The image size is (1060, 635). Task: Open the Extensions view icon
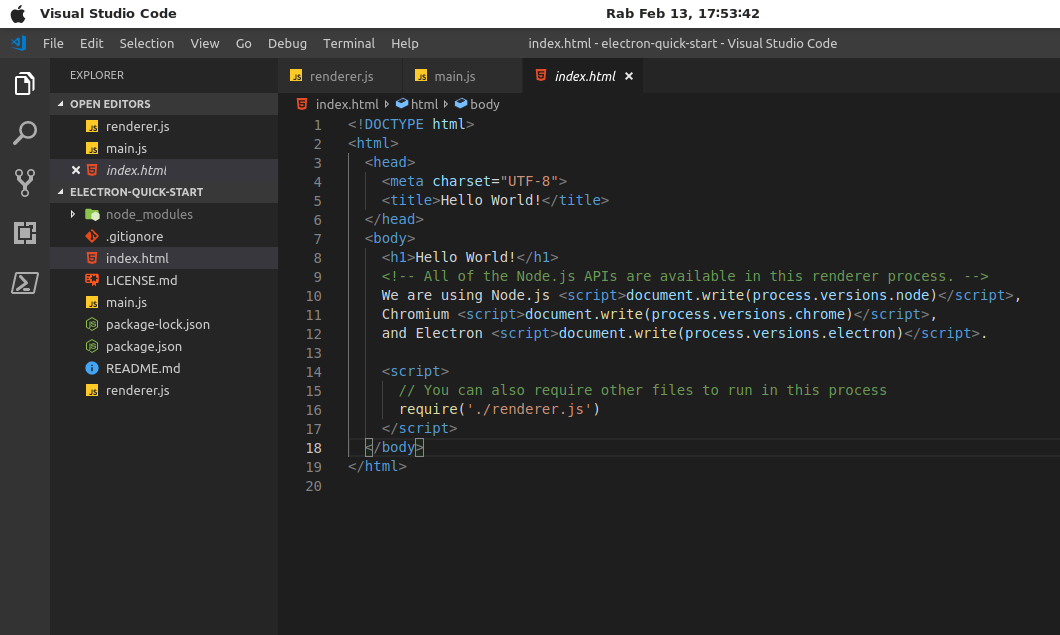pyautogui.click(x=24, y=233)
